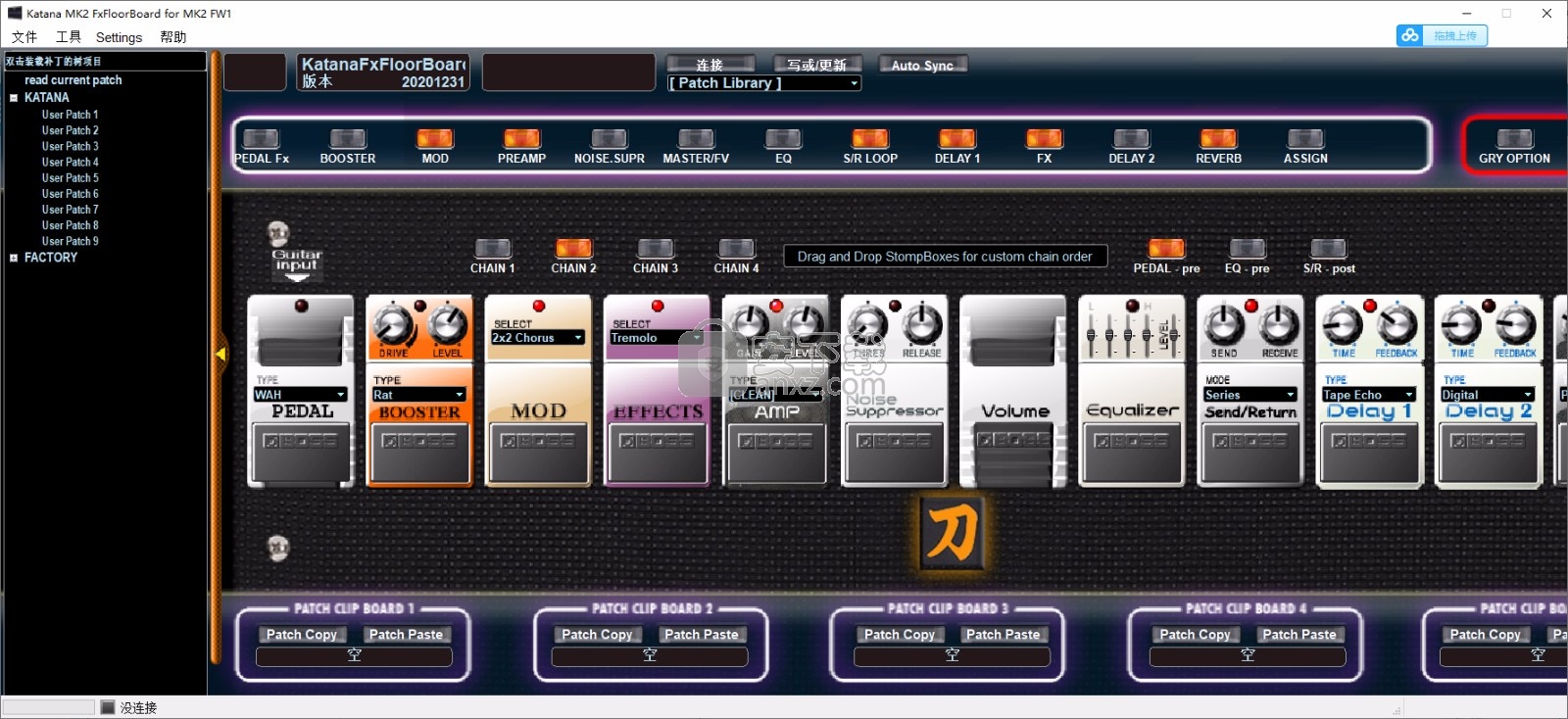This screenshot has width=1568, height=719.
Task: Click the BOOSTER stompbox footswitch
Action: click(419, 454)
